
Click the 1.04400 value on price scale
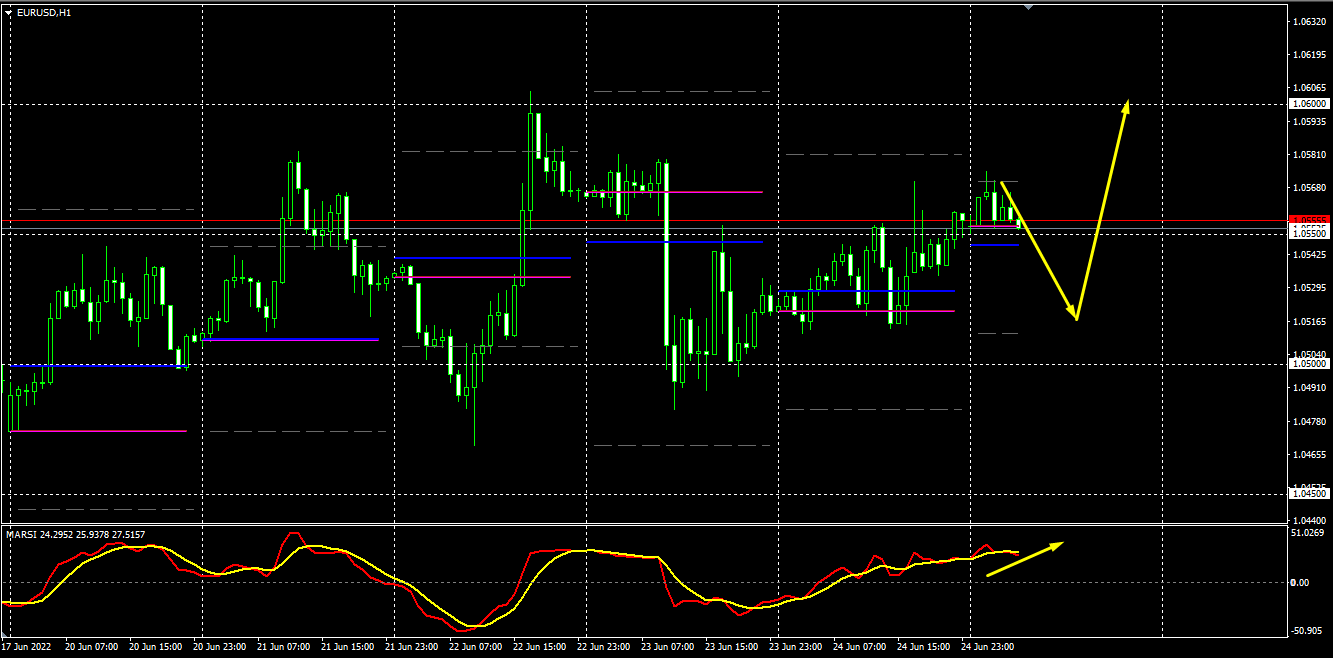tap(1309, 520)
